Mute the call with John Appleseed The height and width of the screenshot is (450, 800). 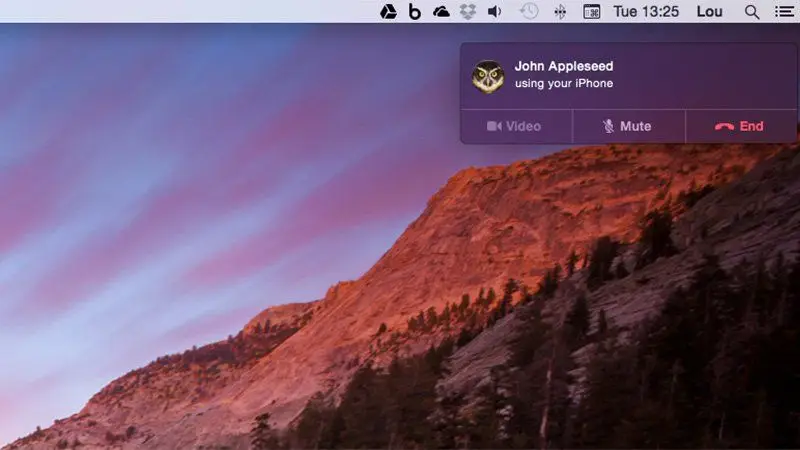[x=628, y=126]
